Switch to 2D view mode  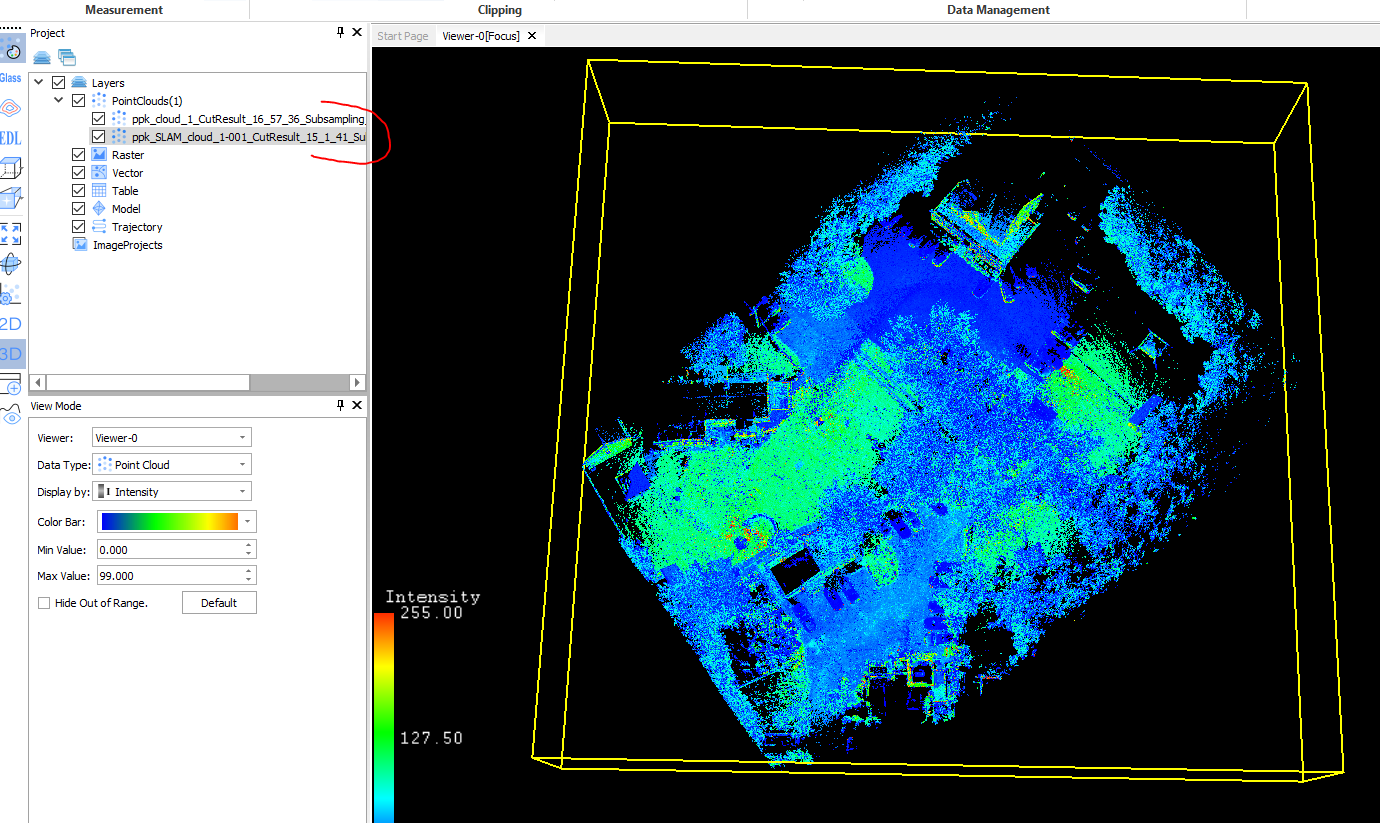11,324
